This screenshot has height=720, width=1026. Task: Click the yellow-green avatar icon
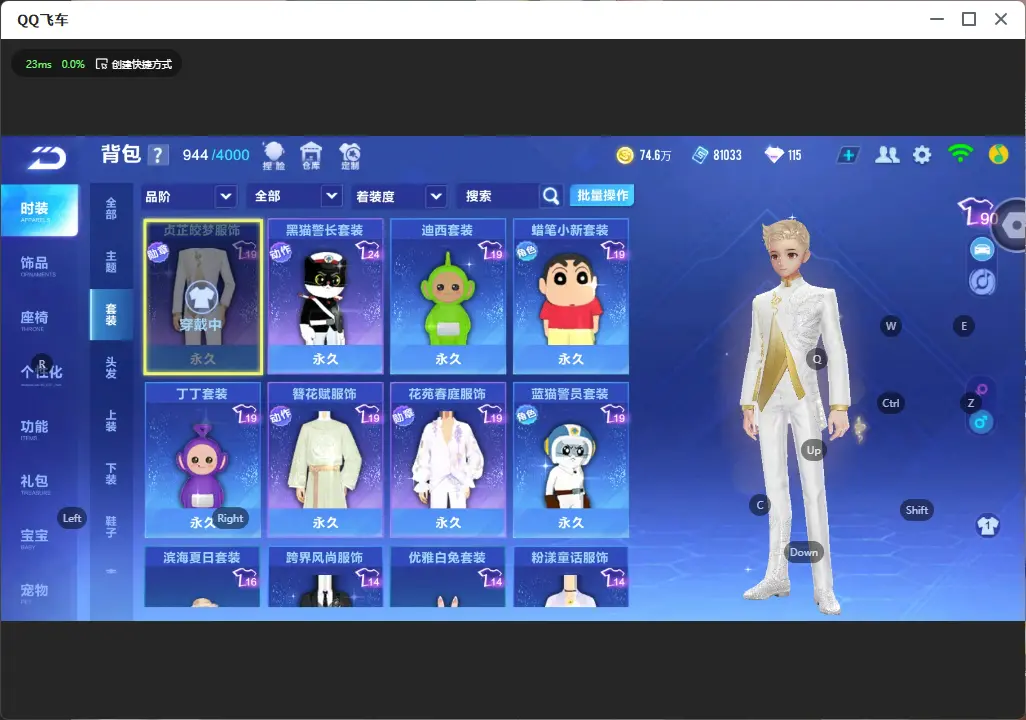point(998,154)
